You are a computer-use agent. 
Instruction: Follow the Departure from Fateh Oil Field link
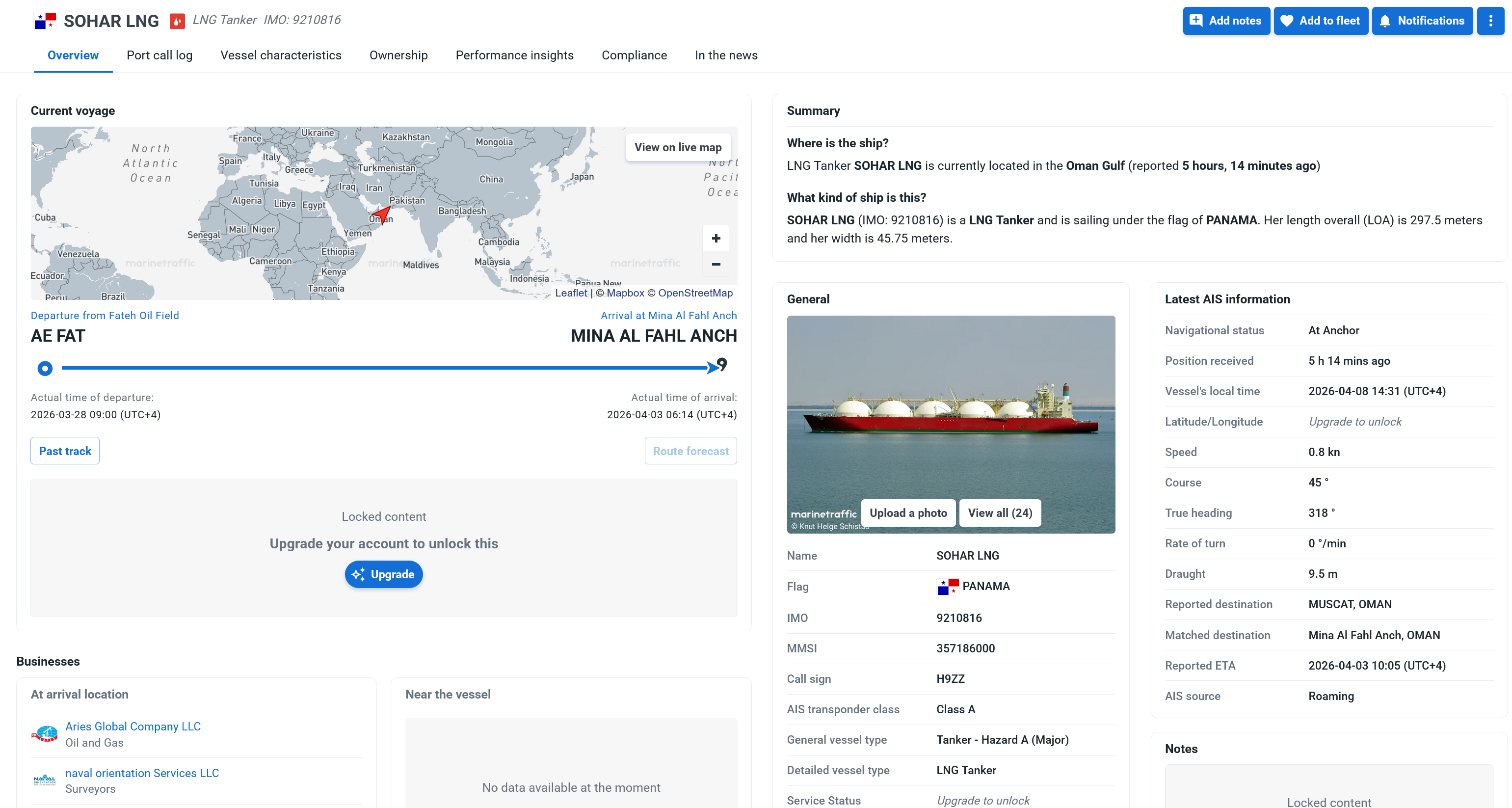point(105,315)
